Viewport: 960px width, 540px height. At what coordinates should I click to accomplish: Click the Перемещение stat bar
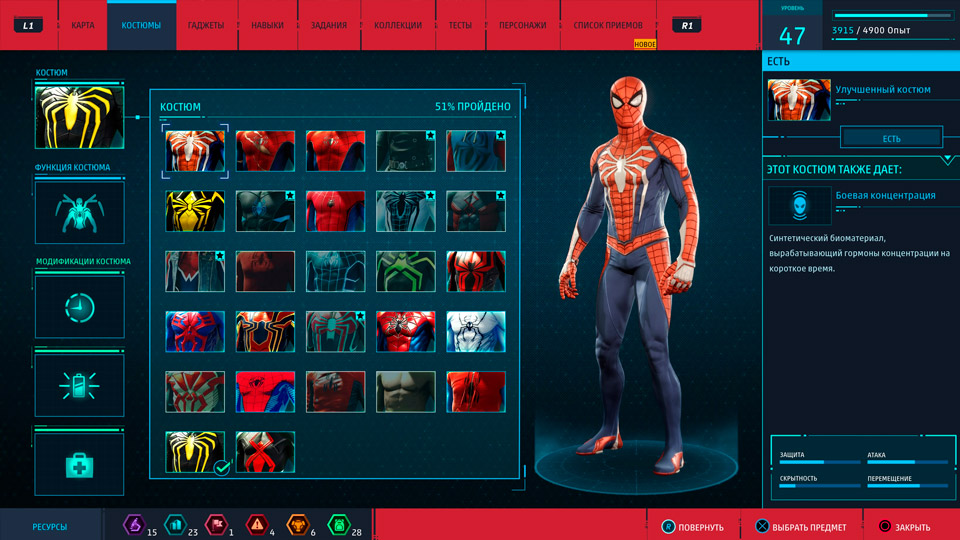pyautogui.click(x=907, y=486)
